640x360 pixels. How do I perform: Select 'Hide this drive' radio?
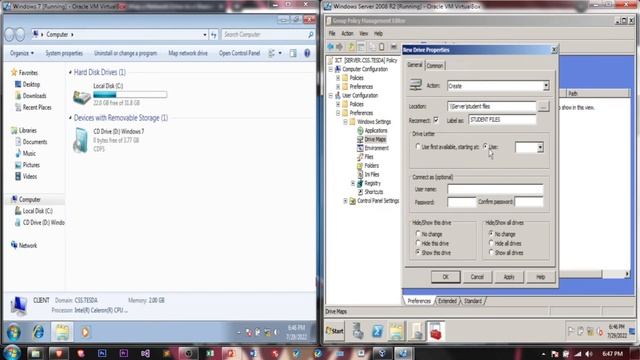[x=418, y=243]
